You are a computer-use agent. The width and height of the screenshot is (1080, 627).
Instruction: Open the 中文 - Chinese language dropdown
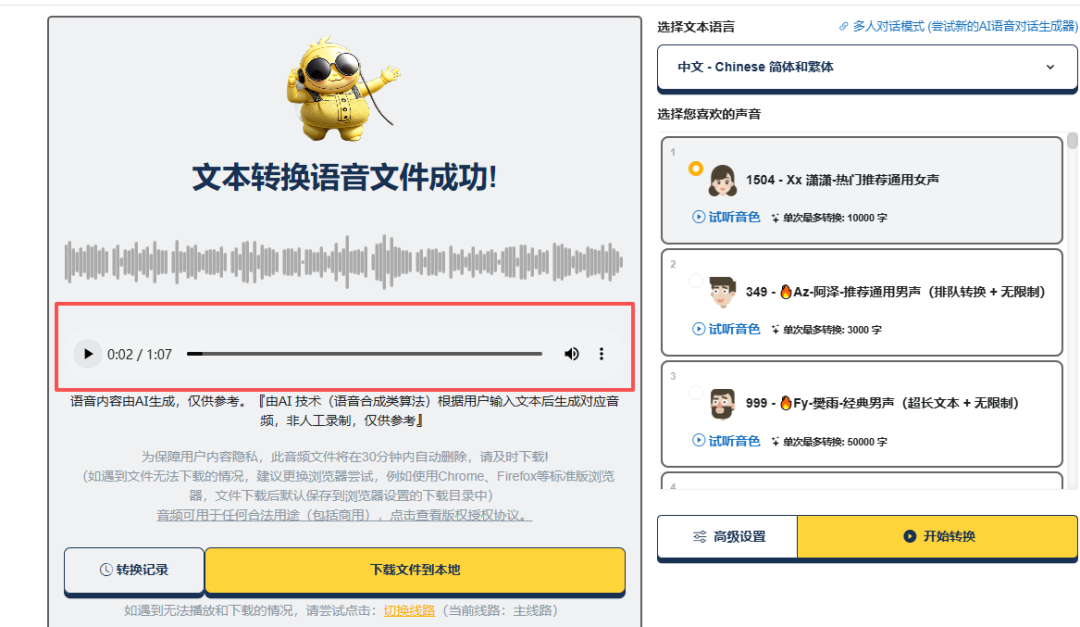pos(867,67)
